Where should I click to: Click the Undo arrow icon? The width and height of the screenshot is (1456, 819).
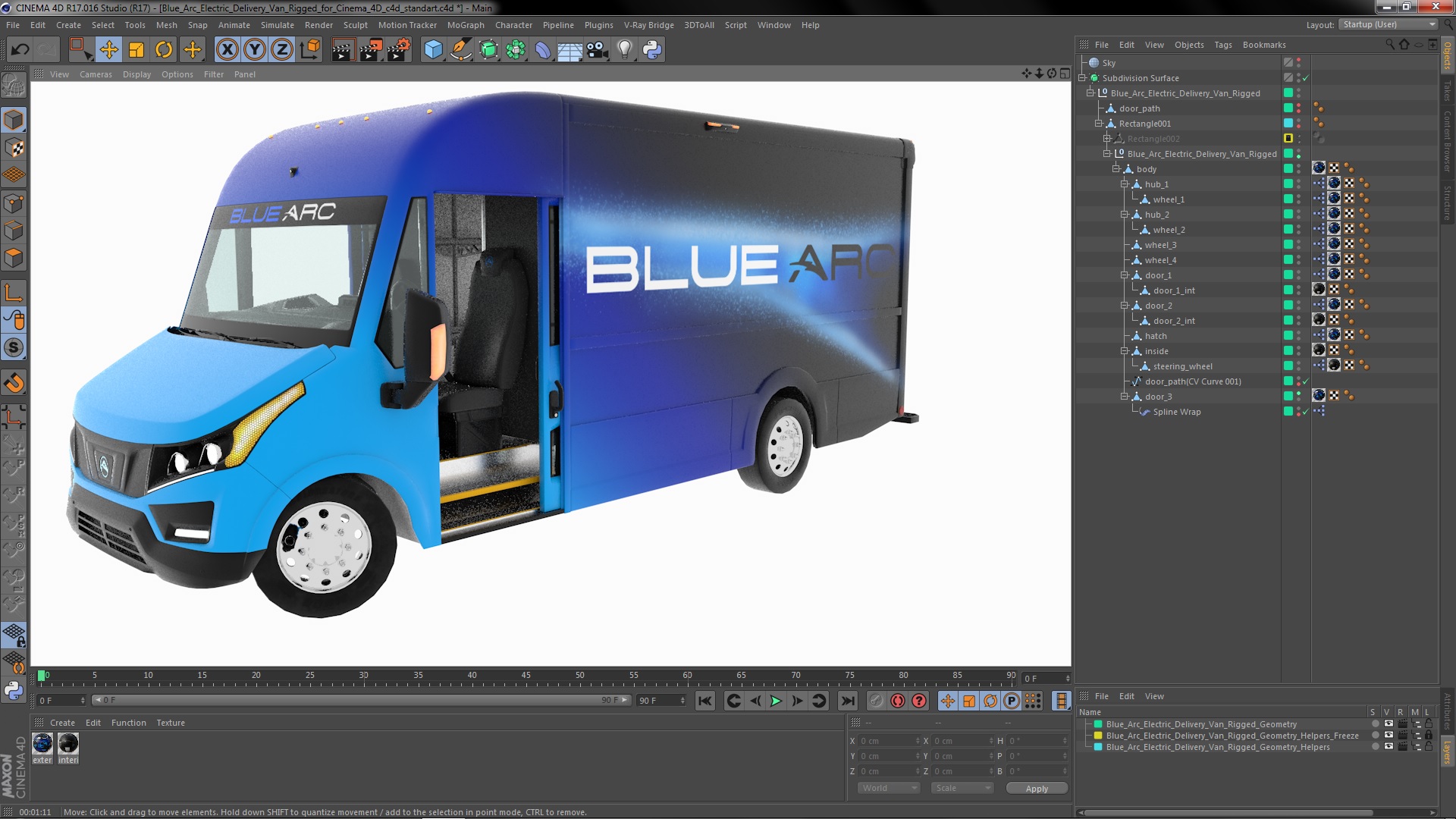[20, 50]
